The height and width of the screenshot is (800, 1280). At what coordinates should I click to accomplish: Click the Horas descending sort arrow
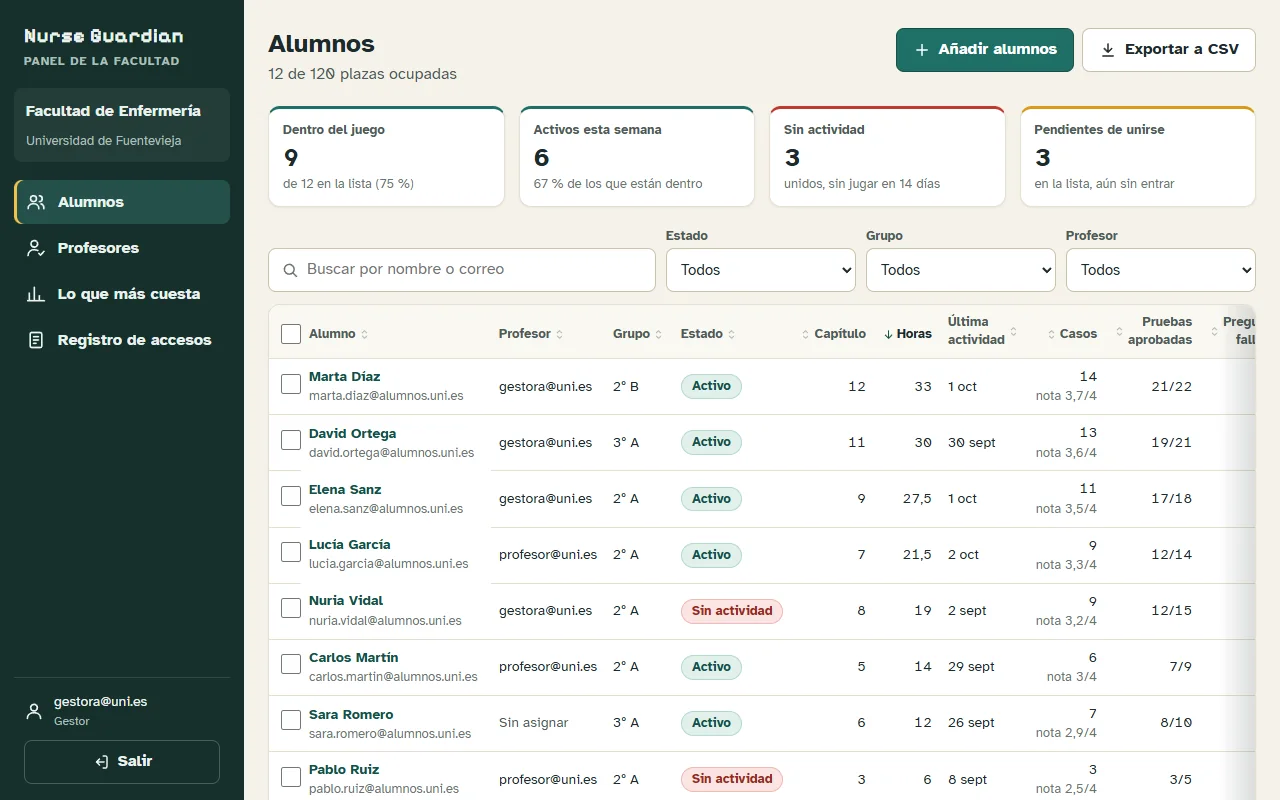(x=888, y=334)
